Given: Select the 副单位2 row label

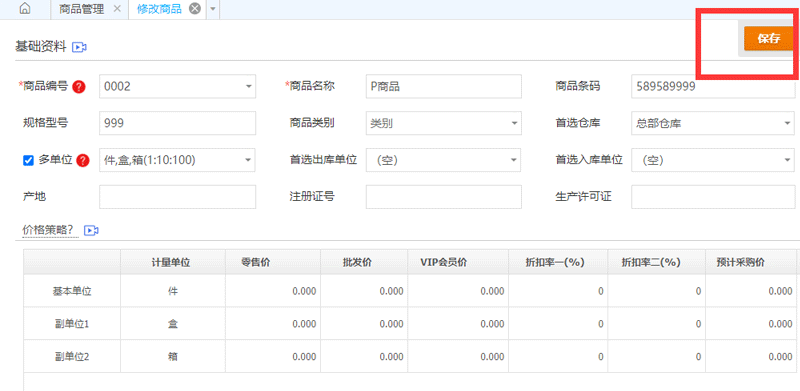Looking at the screenshot, I should click(x=72, y=356).
